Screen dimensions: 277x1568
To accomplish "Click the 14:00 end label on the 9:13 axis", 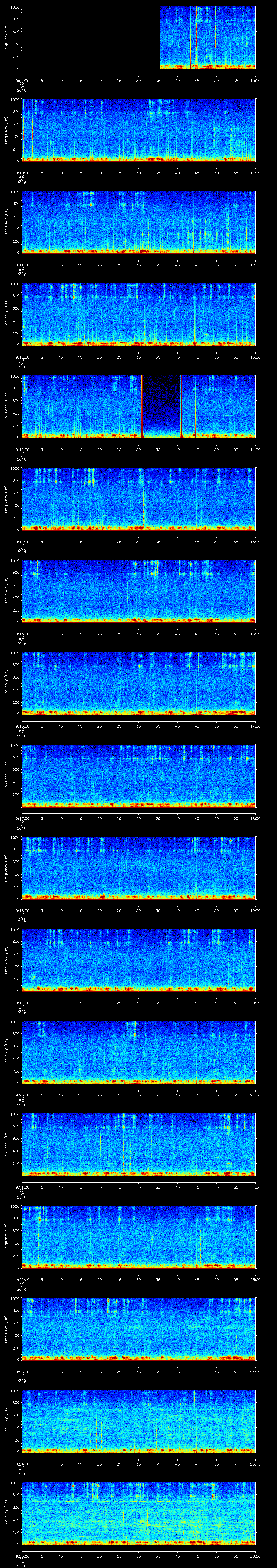I will point(255,449).
